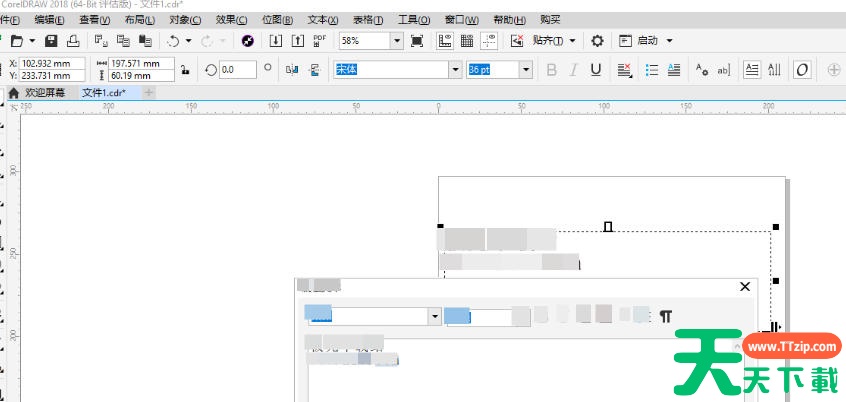Viewport: 846px width, 402px height.
Task: Open the font size 36 pt dropdown
Action: (x=526, y=69)
